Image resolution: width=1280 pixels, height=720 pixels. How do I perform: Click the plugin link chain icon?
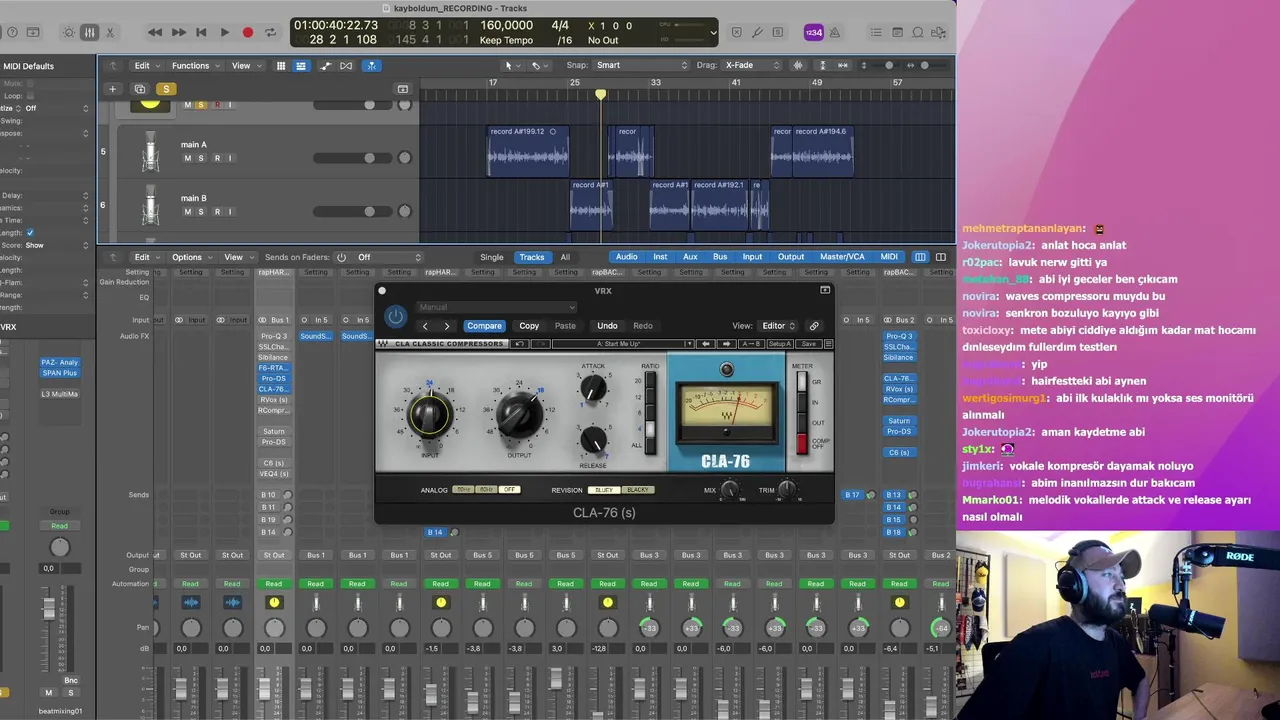coord(814,326)
